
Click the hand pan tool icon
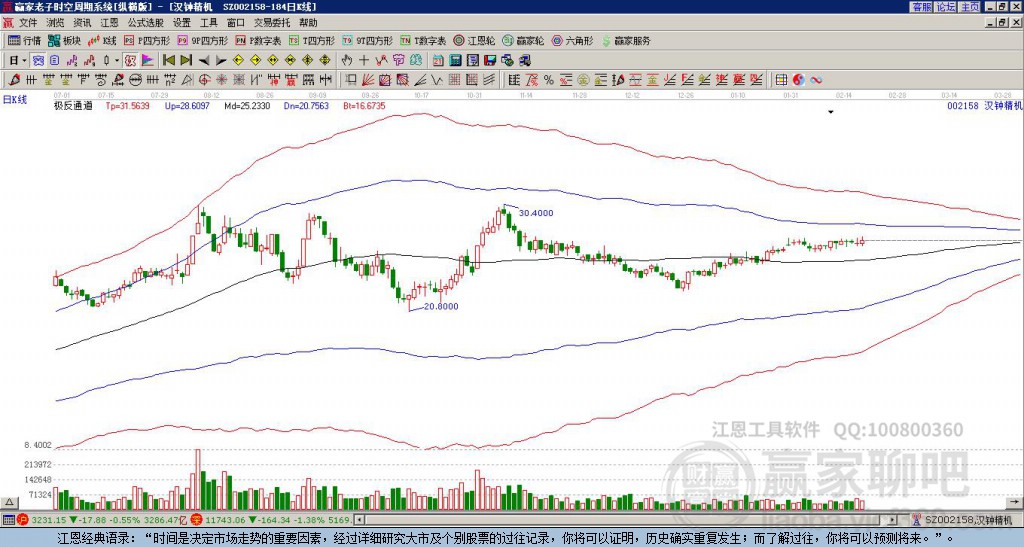[347, 61]
